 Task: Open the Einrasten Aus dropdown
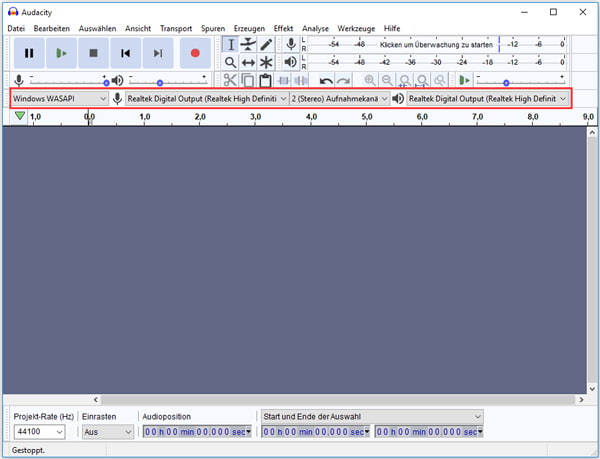point(108,432)
